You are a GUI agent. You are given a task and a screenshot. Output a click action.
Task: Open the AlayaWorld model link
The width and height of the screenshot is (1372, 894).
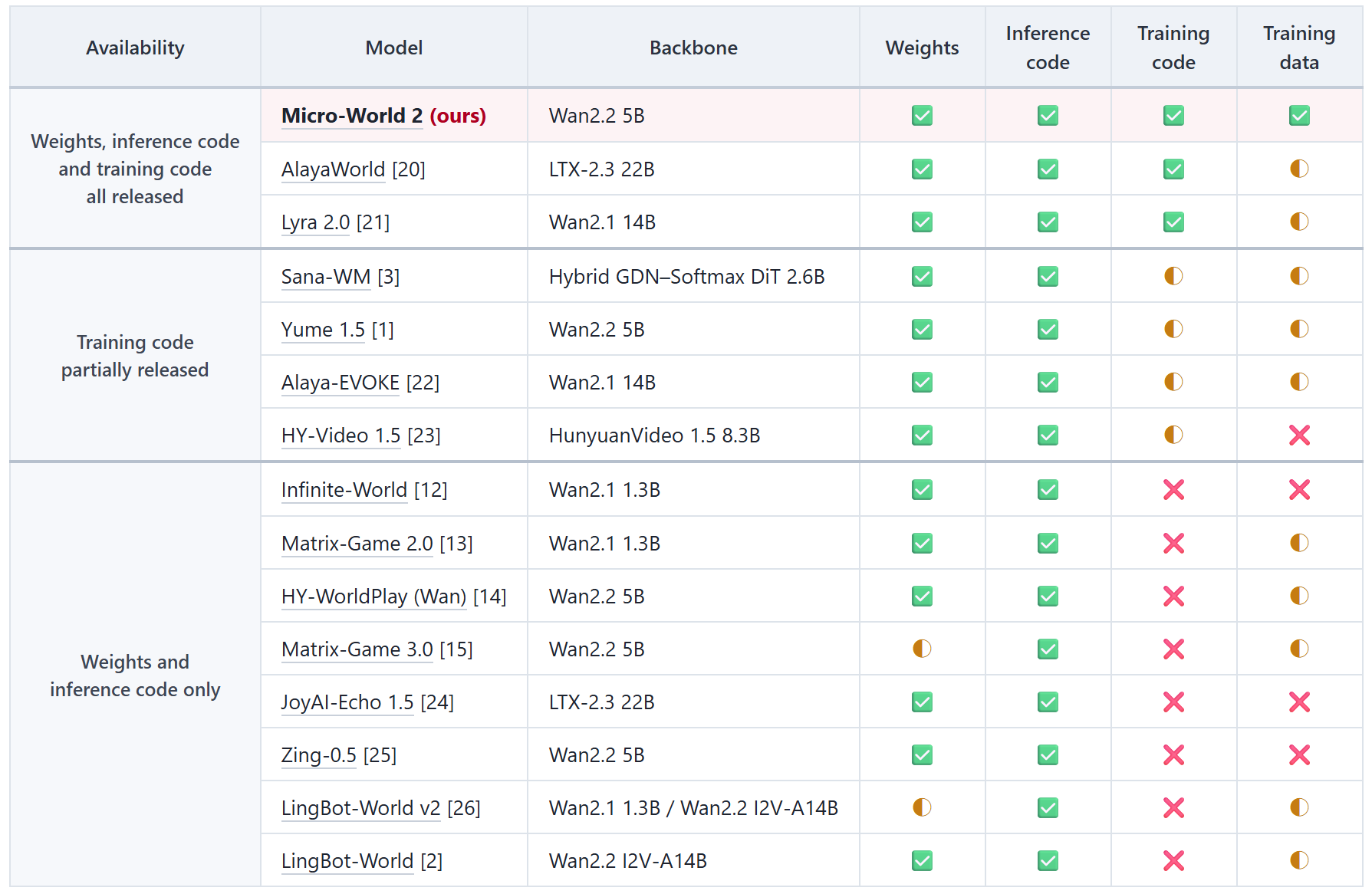(333, 169)
